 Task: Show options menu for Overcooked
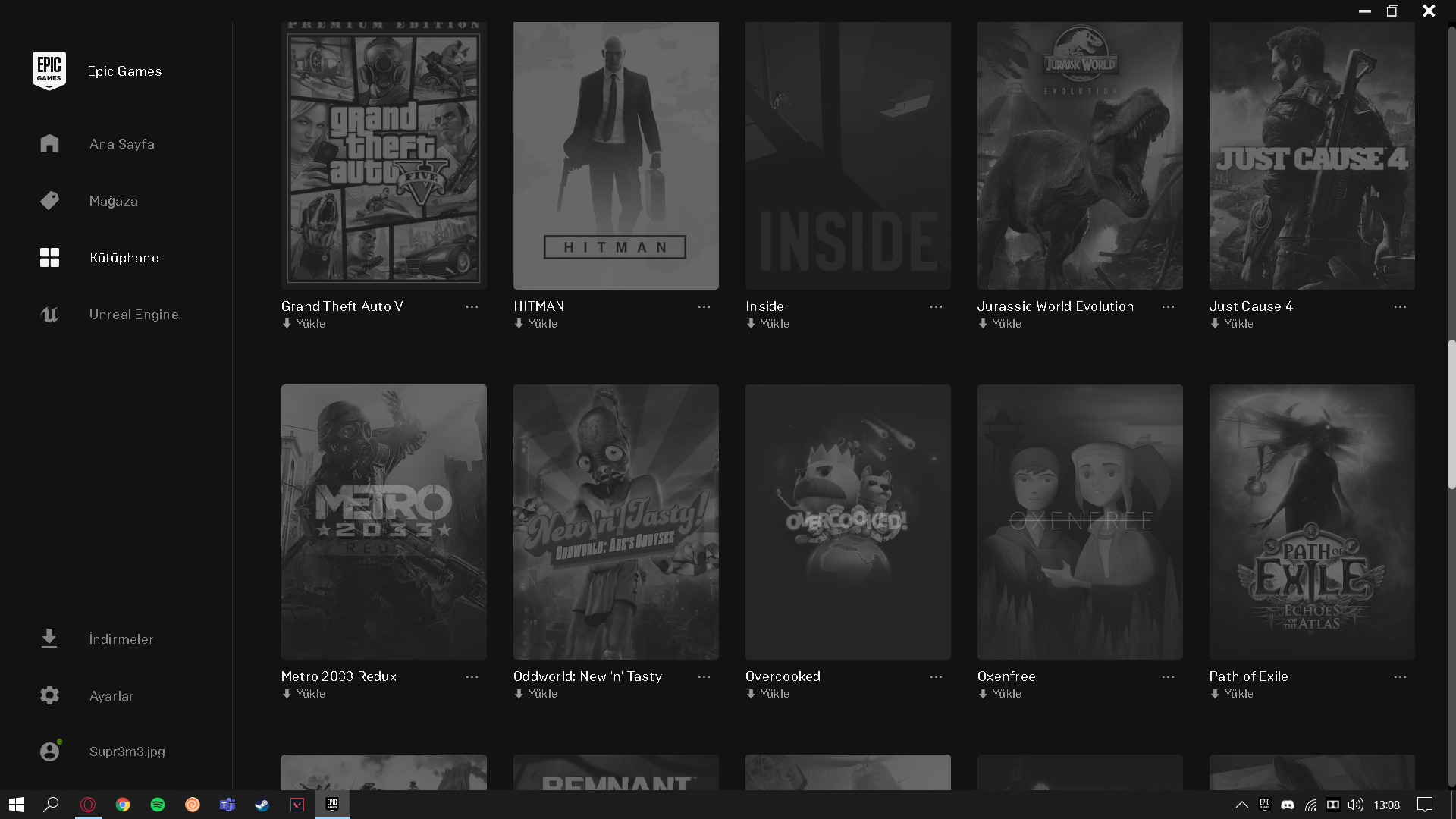click(936, 676)
